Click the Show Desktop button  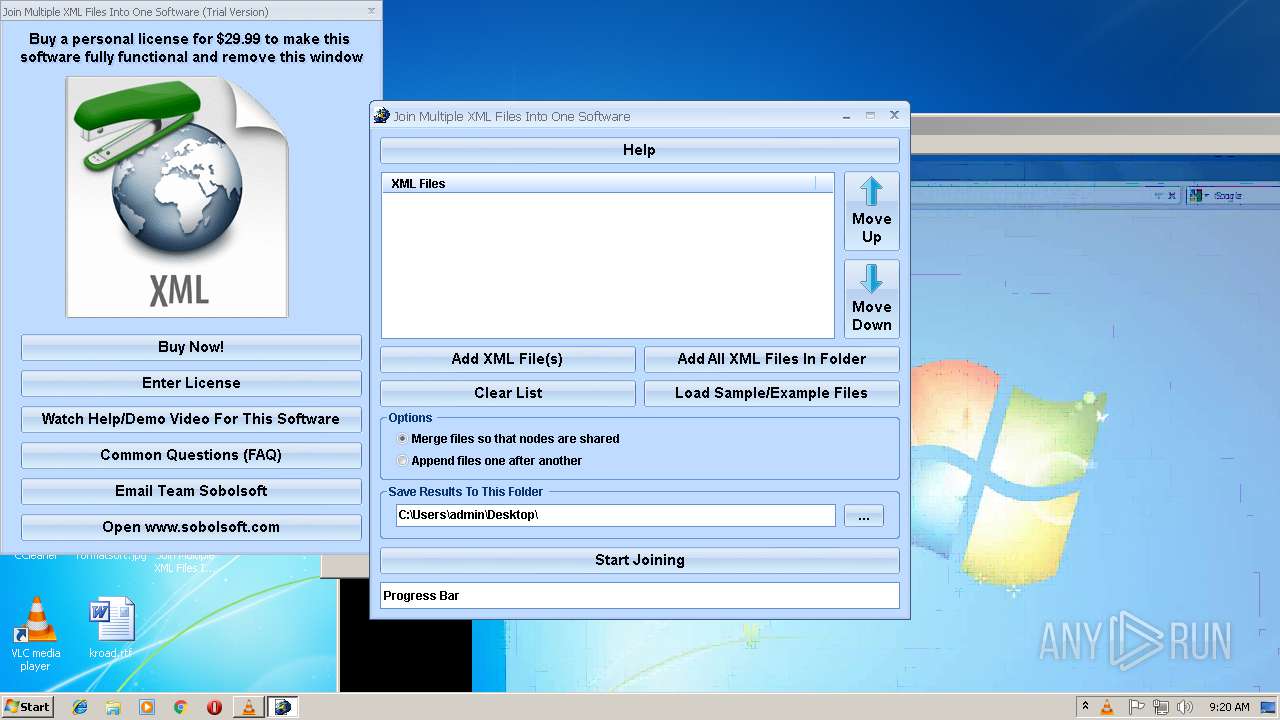pos(1269,707)
